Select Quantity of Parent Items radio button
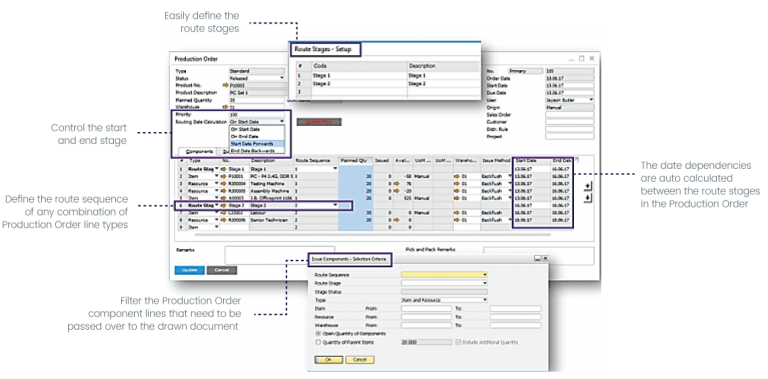768x379 pixels. (x=318, y=342)
